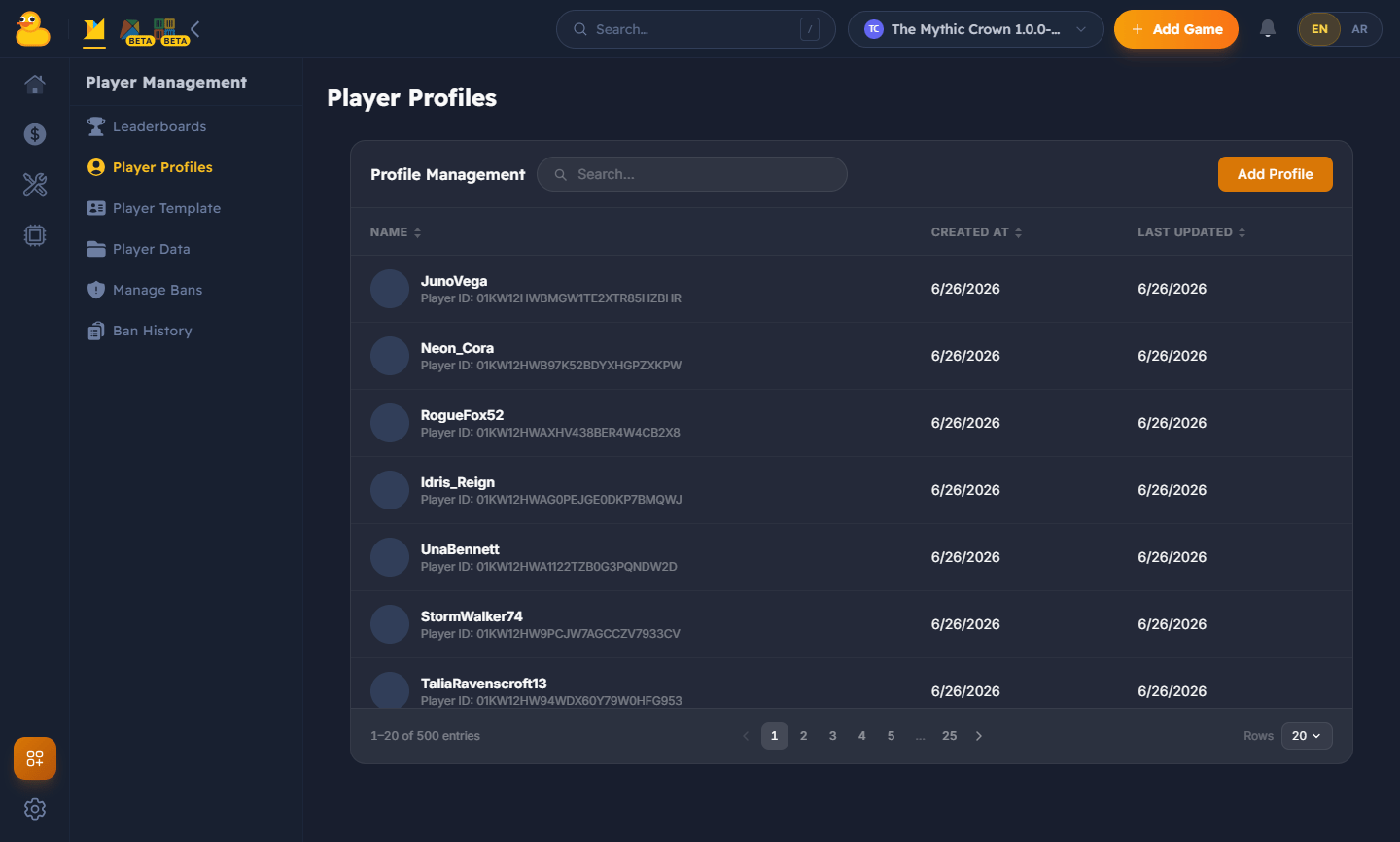Click JunoVega Player ID text
The width and height of the screenshot is (1400, 842).
[x=551, y=298]
